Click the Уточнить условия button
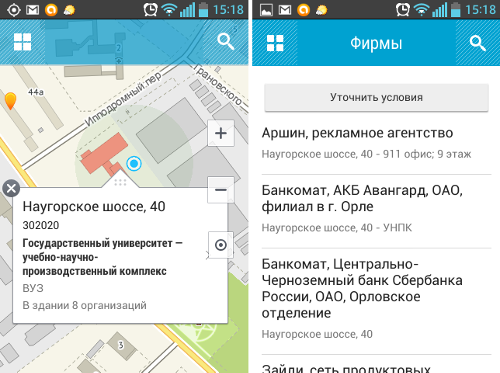The image size is (500, 373). [376, 97]
